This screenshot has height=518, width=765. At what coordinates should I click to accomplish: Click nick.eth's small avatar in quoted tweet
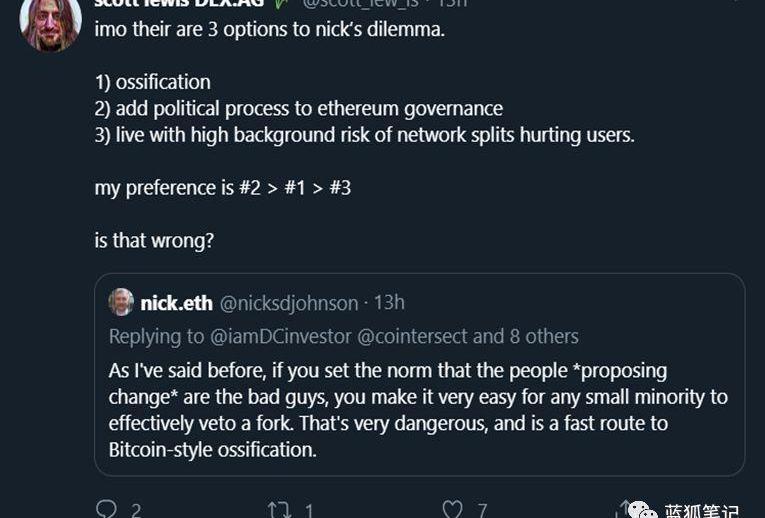tap(121, 302)
